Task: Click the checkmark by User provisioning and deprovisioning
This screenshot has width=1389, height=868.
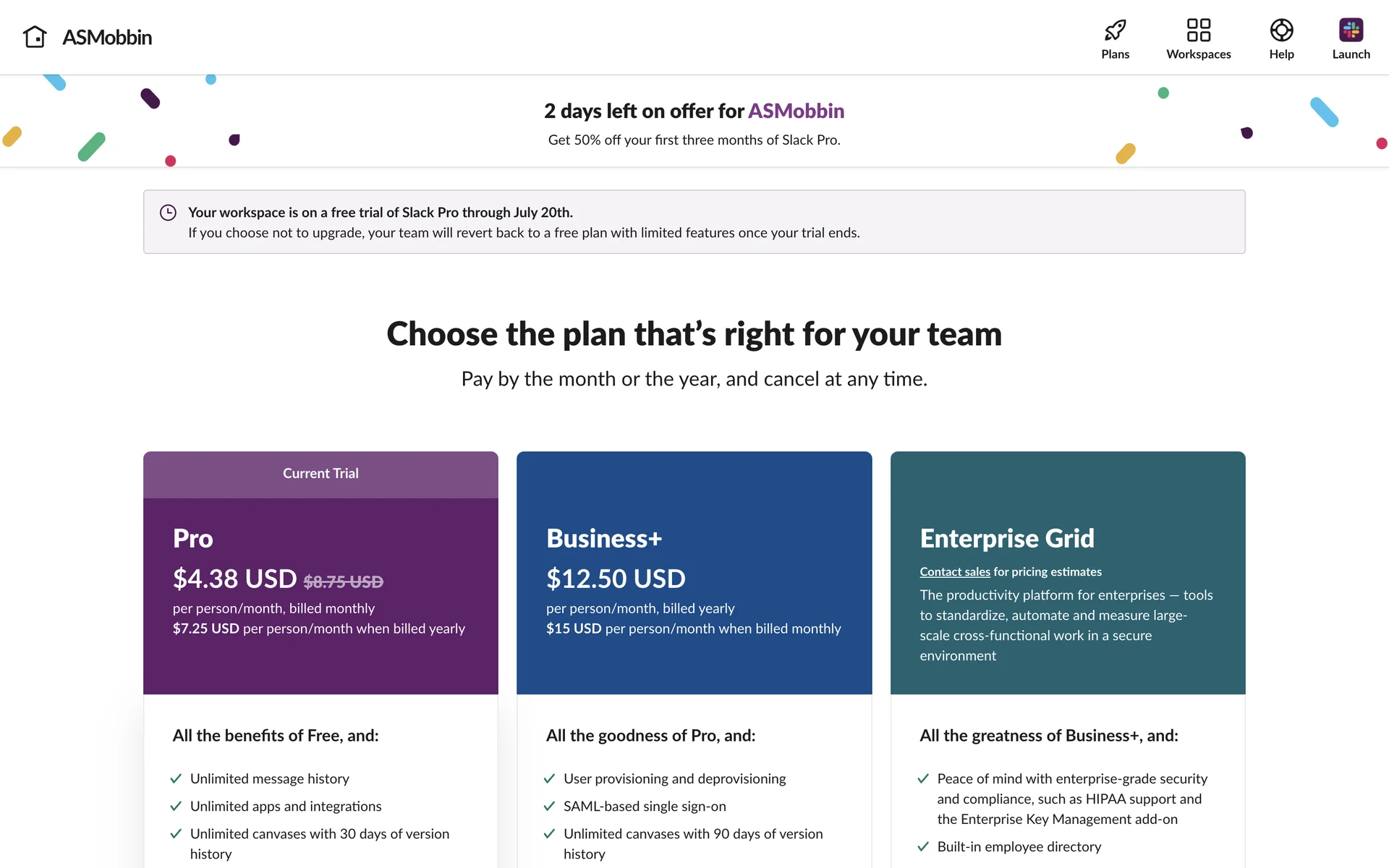Action: pos(549,779)
